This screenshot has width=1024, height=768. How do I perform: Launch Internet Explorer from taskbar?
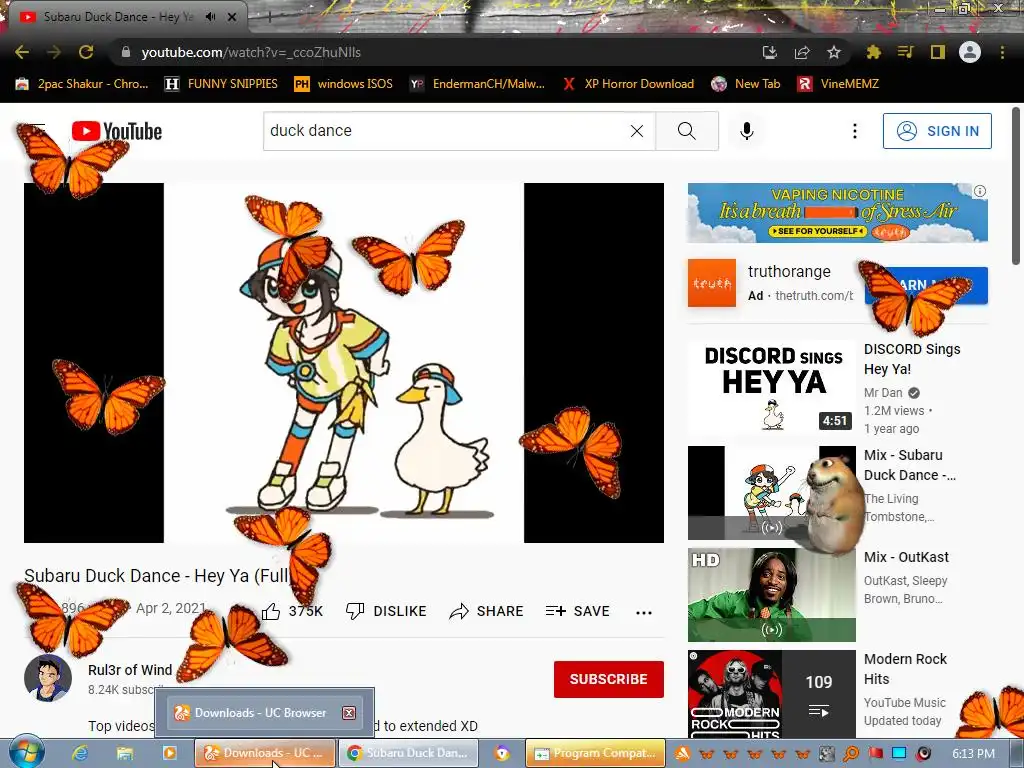tap(80, 753)
